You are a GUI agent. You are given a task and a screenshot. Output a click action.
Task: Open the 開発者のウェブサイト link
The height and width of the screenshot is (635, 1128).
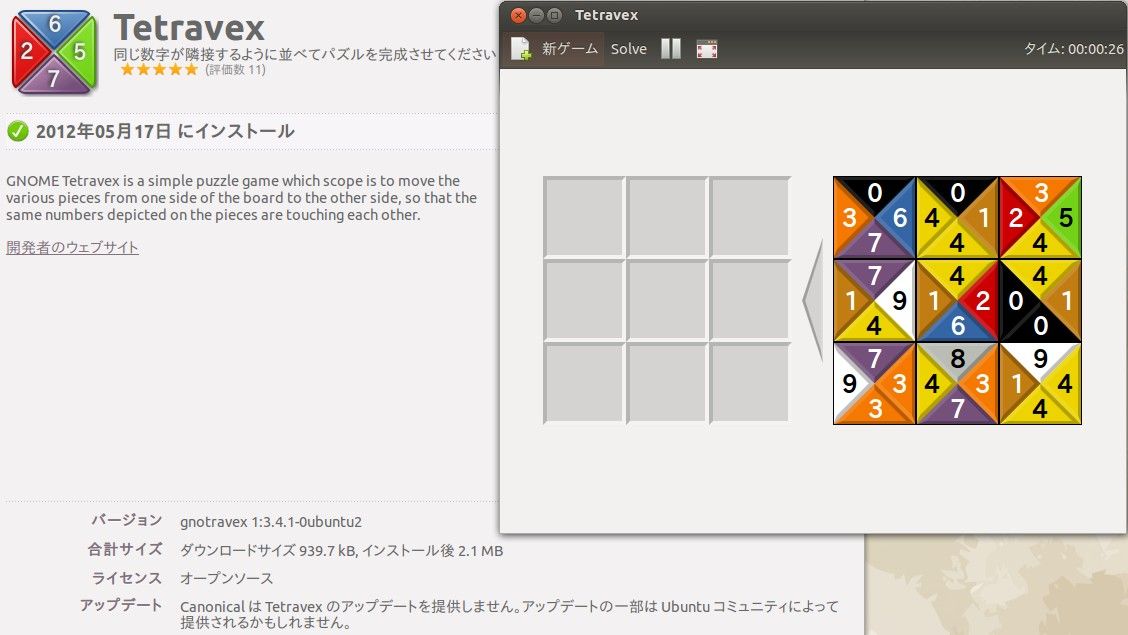tap(72, 247)
